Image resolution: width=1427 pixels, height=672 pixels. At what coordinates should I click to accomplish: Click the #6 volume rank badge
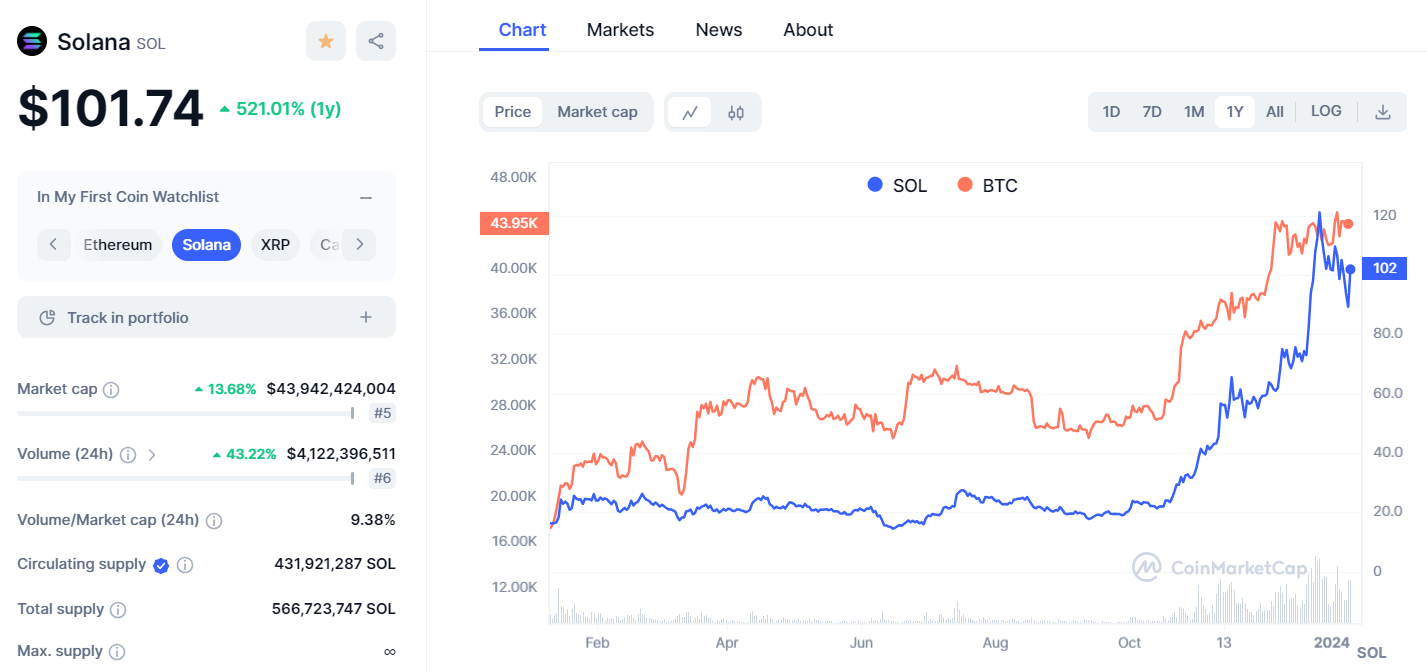click(382, 478)
